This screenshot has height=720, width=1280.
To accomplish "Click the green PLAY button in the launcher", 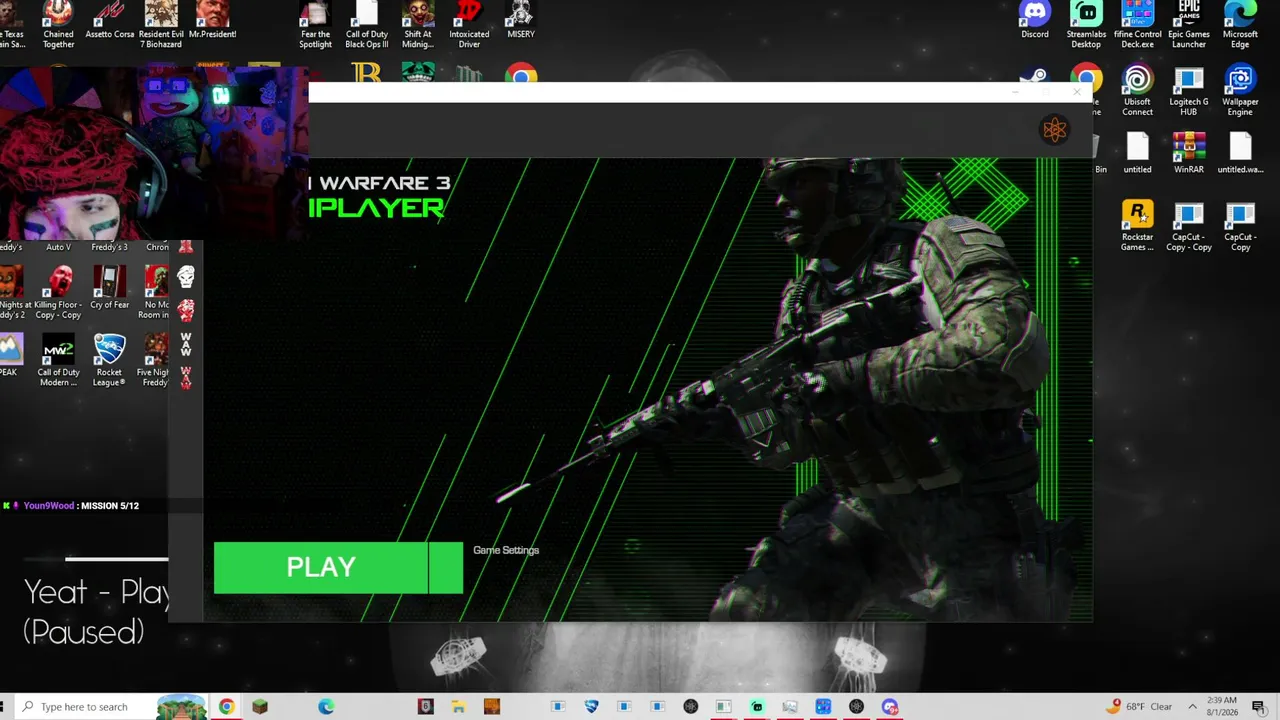I will pyautogui.click(x=321, y=568).
